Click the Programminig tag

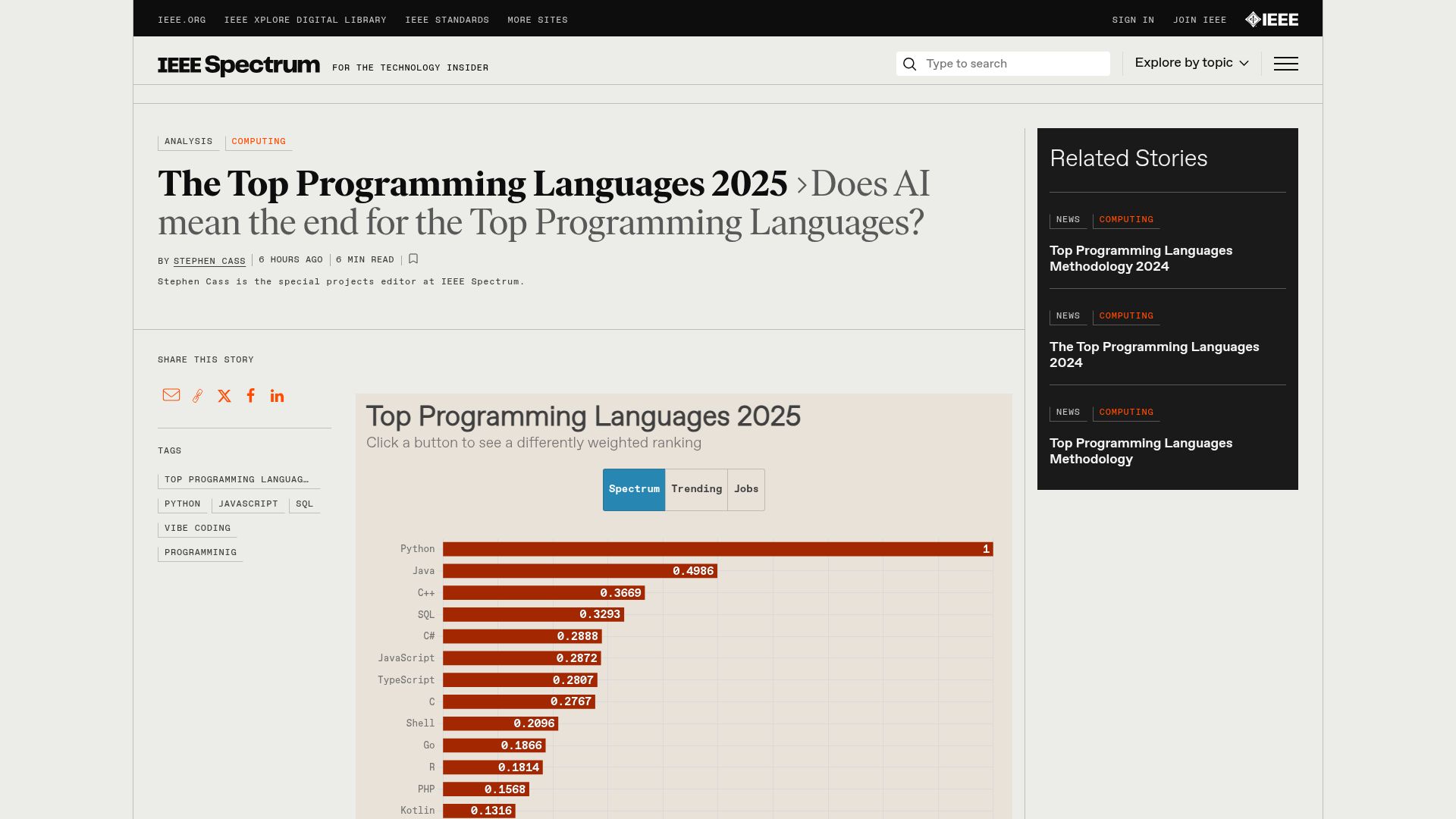click(200, 553)
